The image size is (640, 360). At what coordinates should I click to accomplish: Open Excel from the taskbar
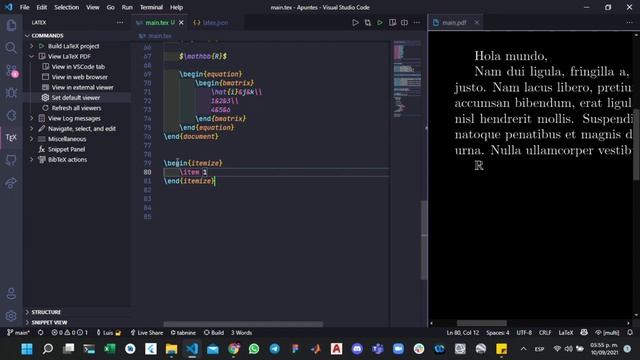[x=109, y=349]
